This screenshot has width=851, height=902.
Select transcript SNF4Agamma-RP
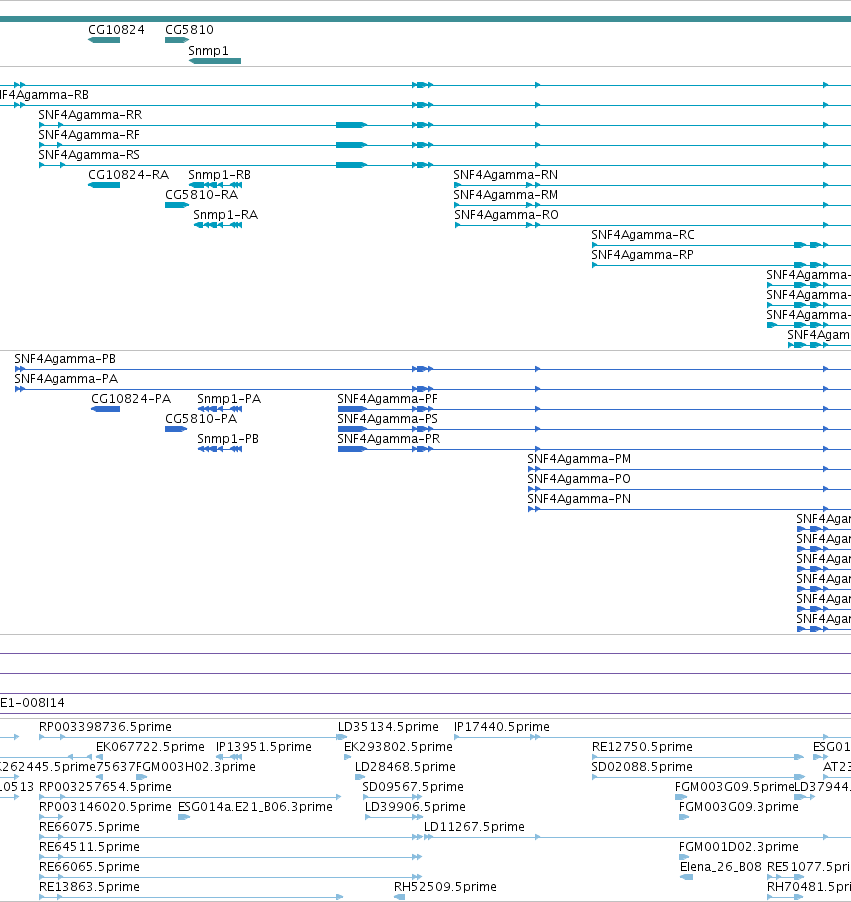(642, 254)
